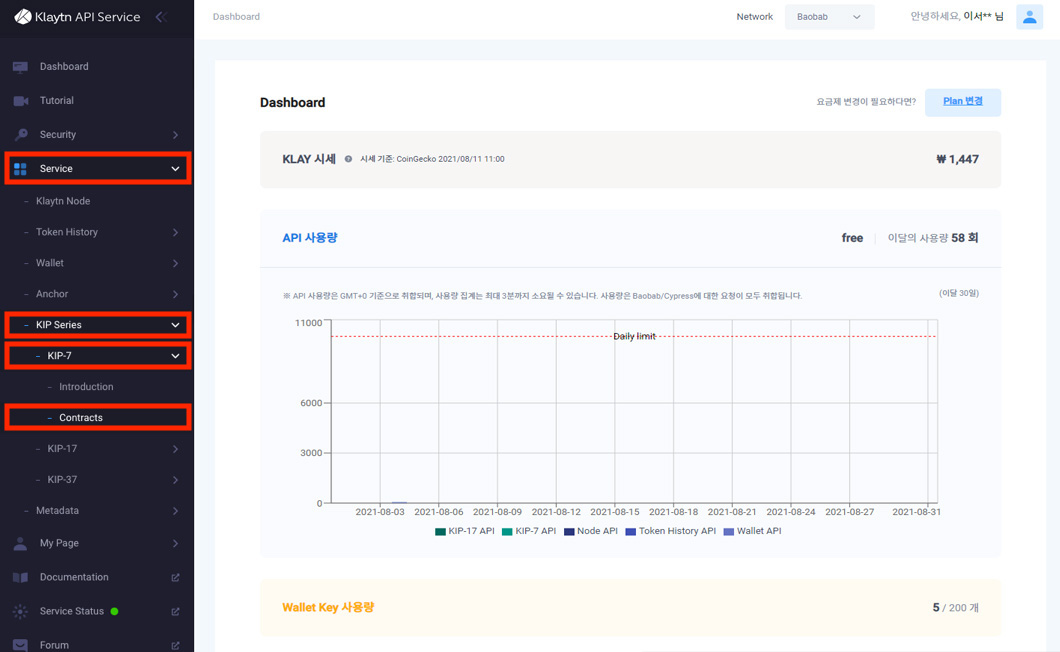Expand the Security submenu chevron

pyautogui.click(x=175, y=135)
